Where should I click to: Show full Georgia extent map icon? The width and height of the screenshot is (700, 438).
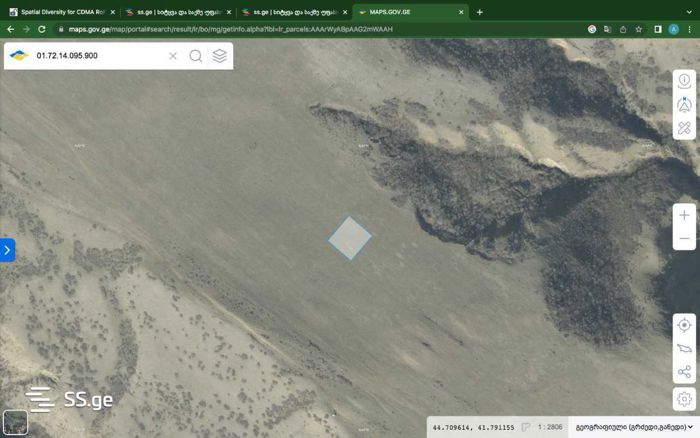tap(684, 348)
